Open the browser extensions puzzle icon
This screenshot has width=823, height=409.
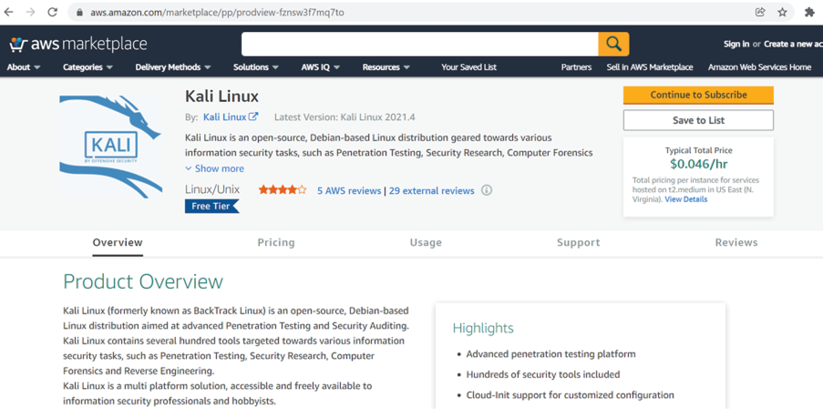(810, 12)
